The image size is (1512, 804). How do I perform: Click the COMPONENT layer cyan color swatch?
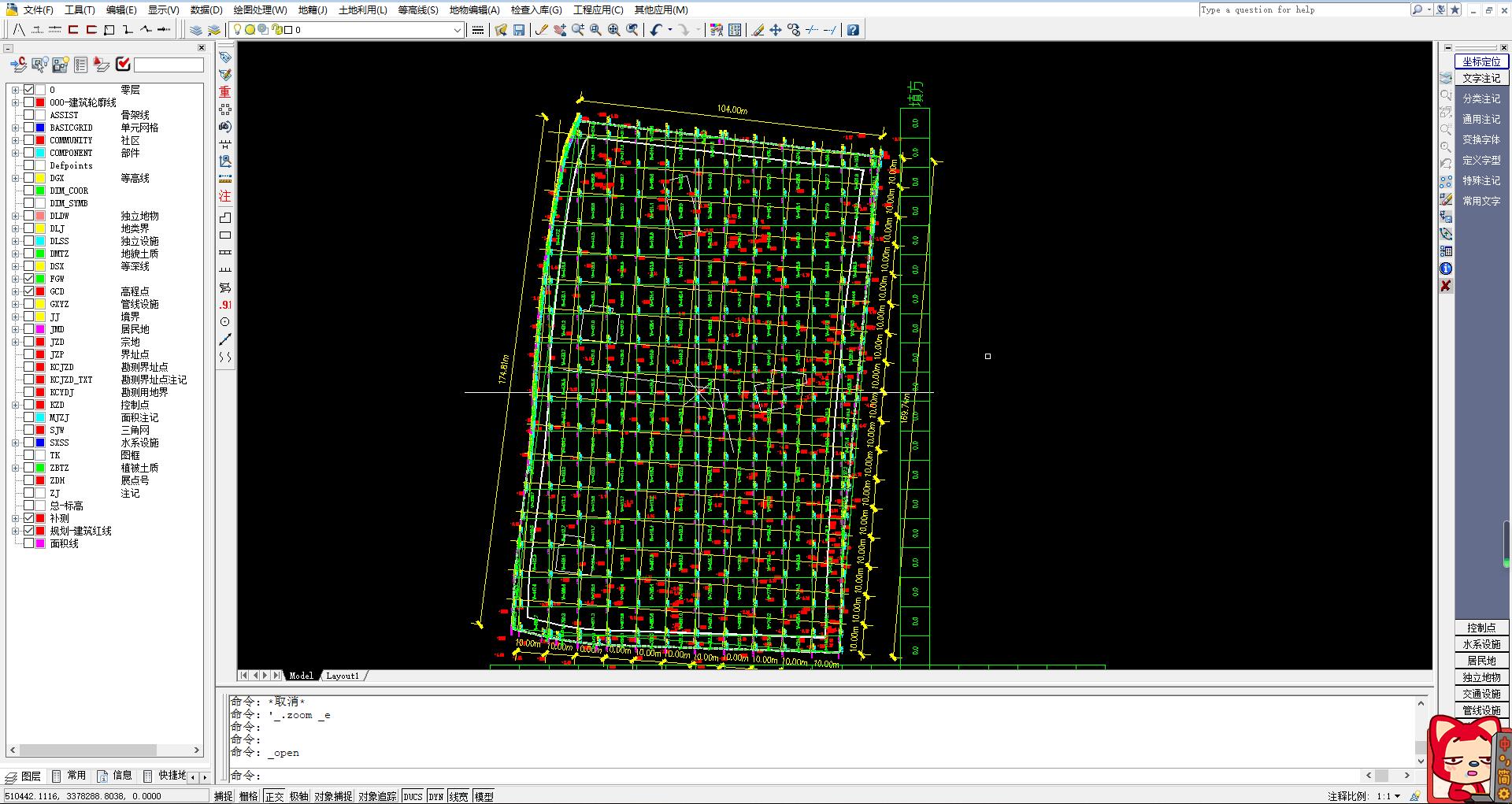pos(40,153)
